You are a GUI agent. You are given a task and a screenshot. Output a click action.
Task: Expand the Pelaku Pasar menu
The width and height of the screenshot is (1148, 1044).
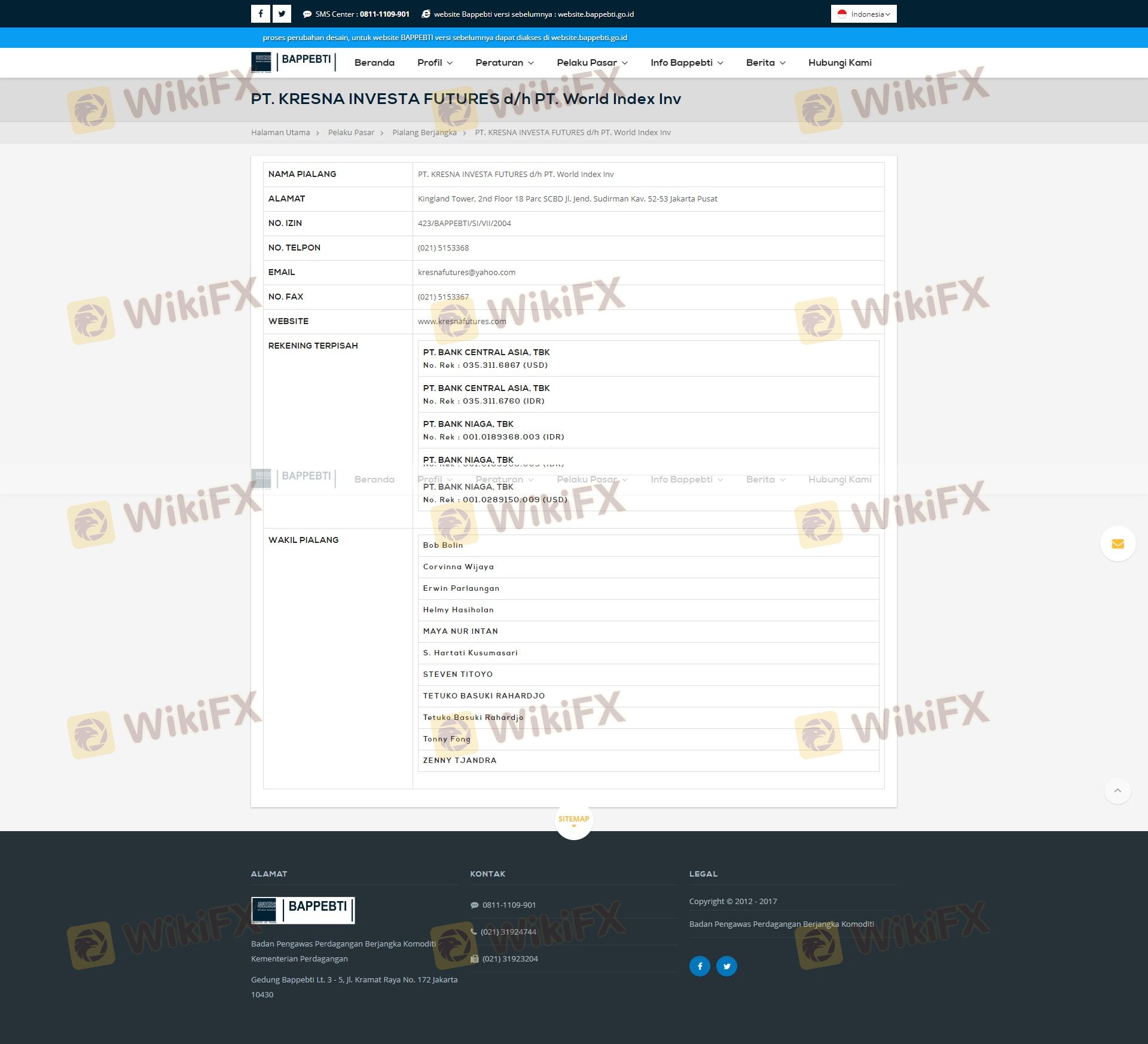point(592,63)
